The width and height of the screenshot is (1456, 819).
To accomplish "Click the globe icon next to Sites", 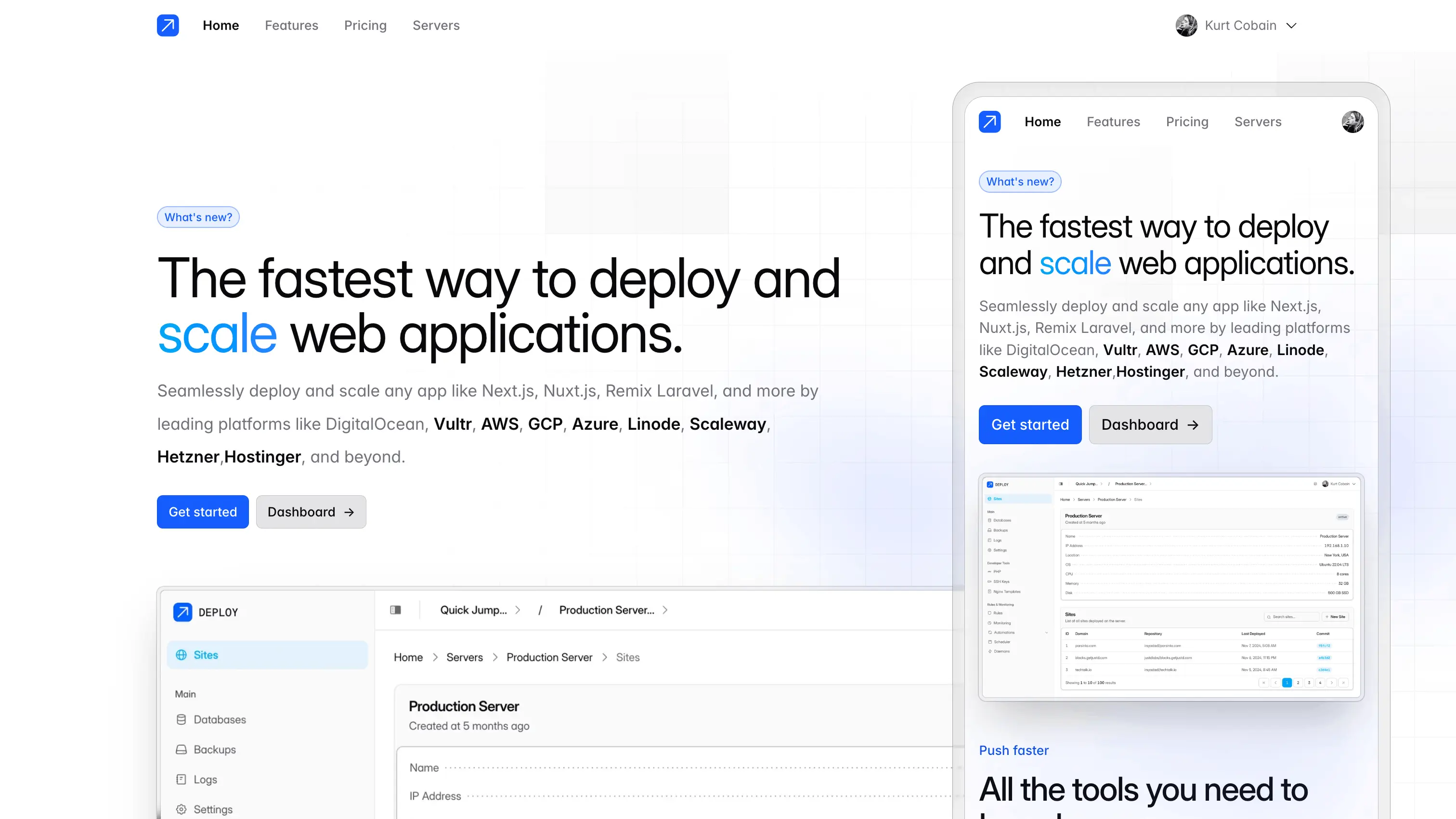I will click(181, 655).
